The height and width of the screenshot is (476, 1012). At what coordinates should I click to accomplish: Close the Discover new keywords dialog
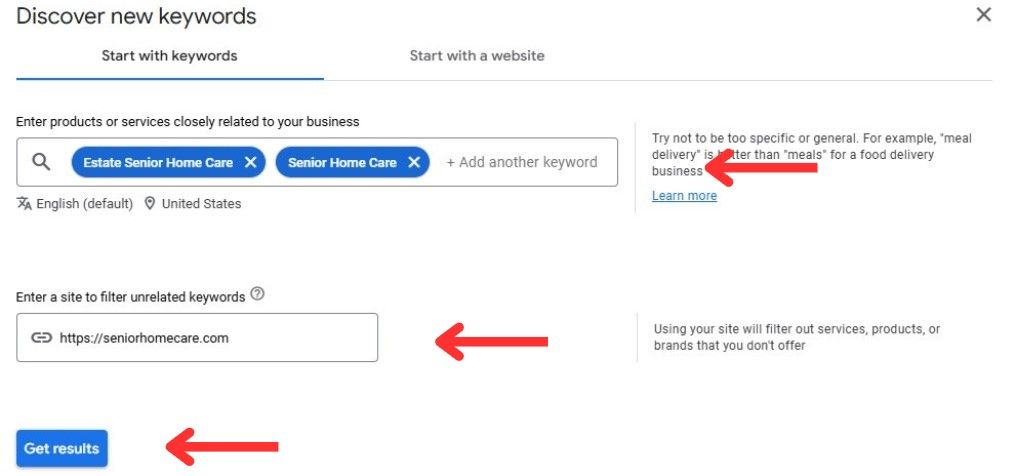pyautogui.click(x=984, y=15)
